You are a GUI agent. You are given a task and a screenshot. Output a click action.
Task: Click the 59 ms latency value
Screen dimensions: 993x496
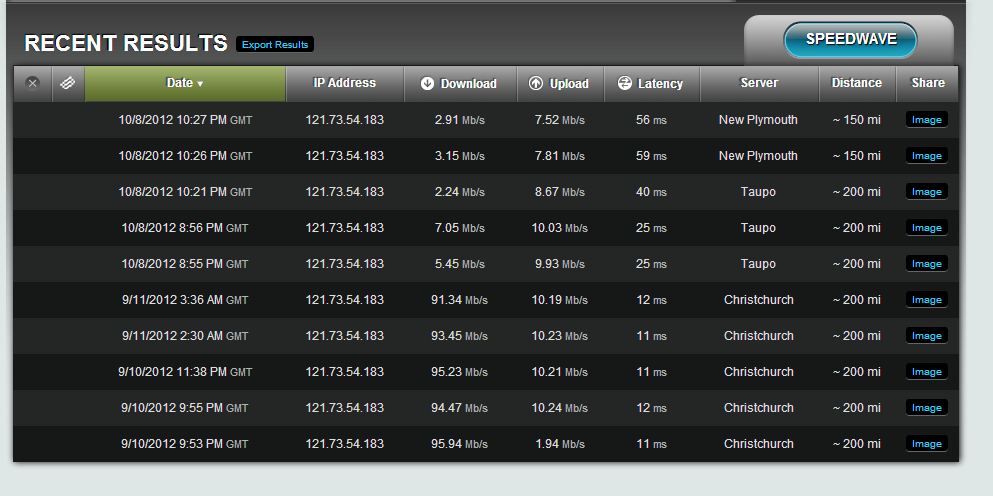pyautogui.click(x=651, y=156)
